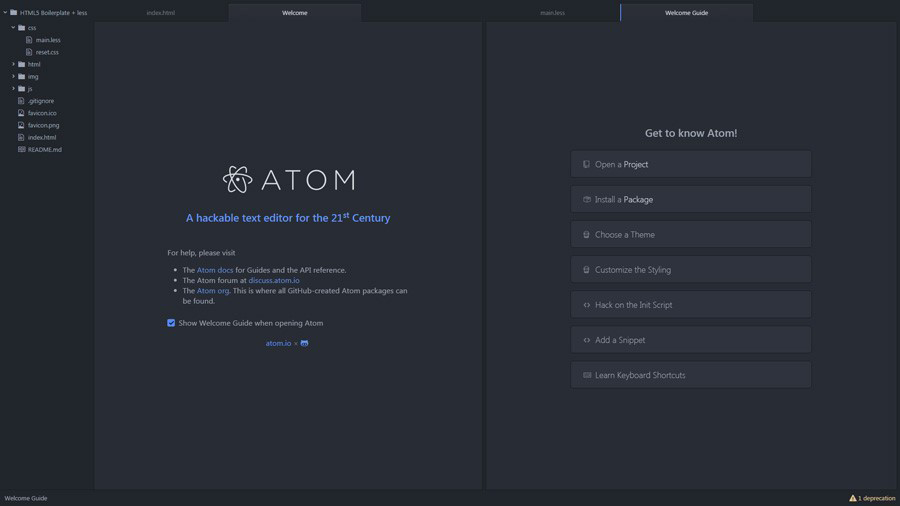Image resolution: width=900 pixels, height=506 pixels.
Task: Click the css folder icon
Action: coord(21,28)
